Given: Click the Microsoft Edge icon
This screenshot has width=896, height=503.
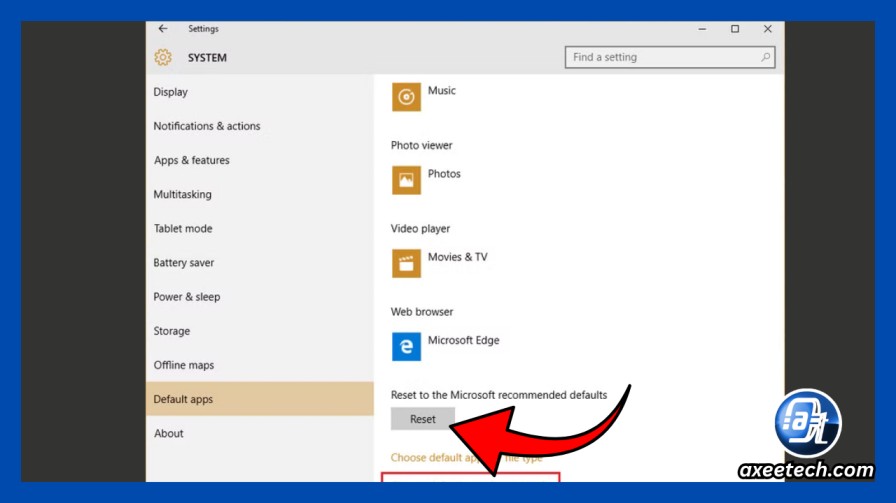Looking at the screenshot, I should click(406, 346).
